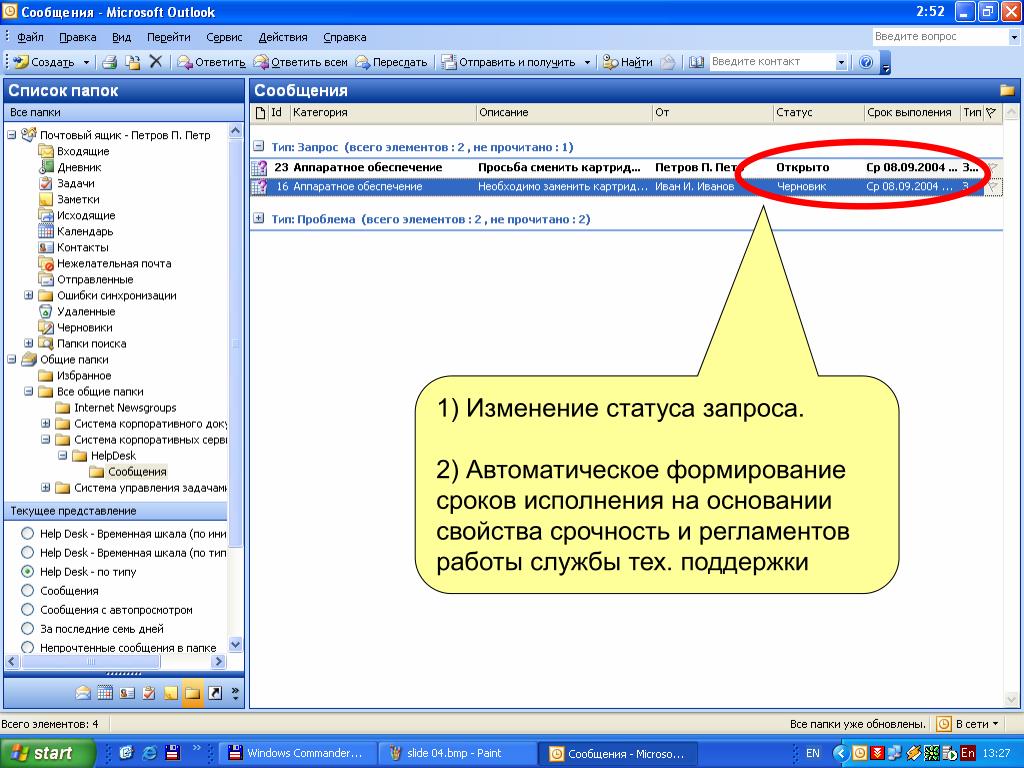This screenshot has height=768, width=1024.
Task: Open the Входящие folder
Action: [83, 151]
